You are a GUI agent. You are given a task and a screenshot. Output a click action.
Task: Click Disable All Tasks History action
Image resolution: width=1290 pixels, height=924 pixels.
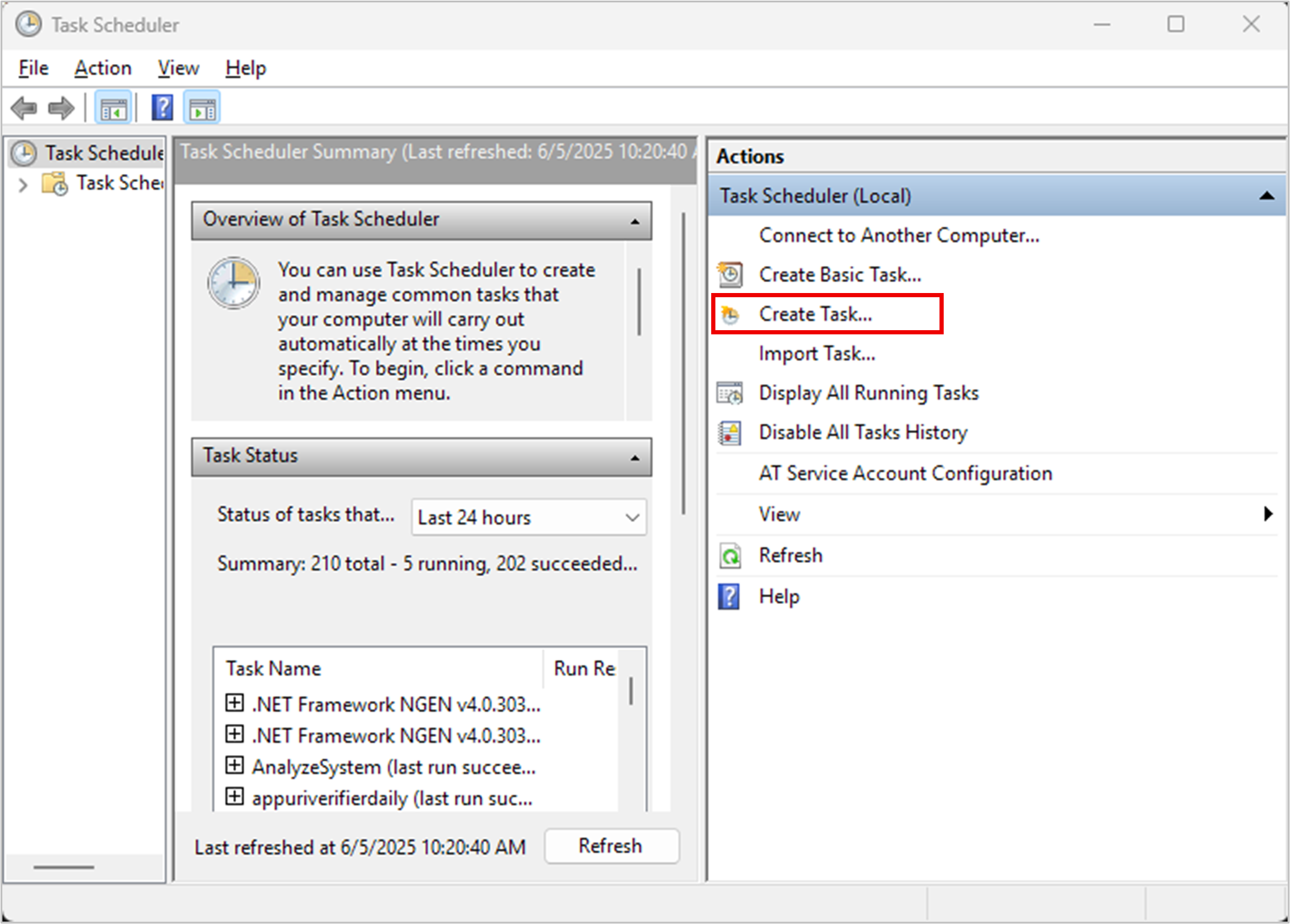pyautogui.click(x=863, y=433)
